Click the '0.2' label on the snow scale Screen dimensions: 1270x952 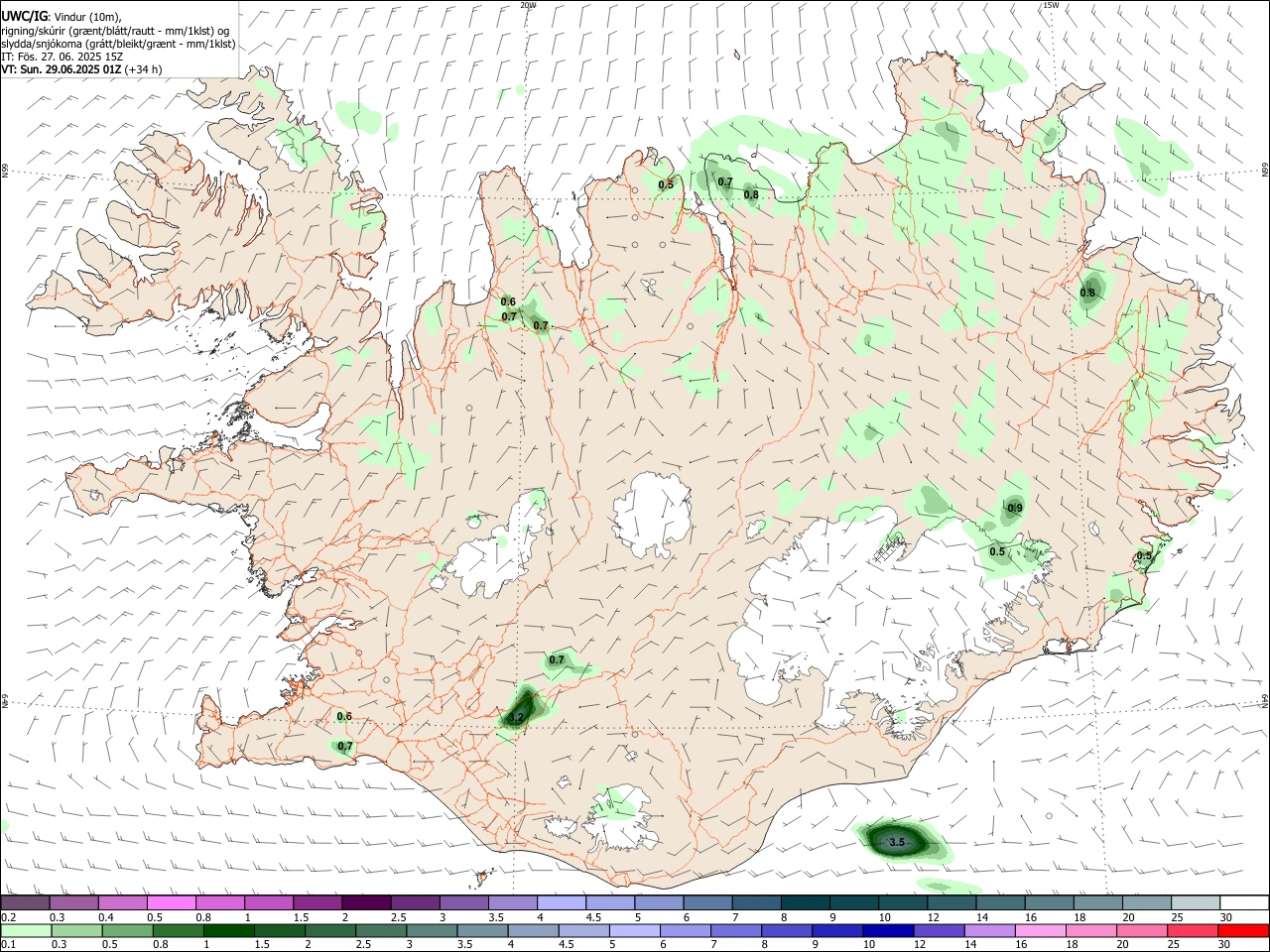coord(8,917)
